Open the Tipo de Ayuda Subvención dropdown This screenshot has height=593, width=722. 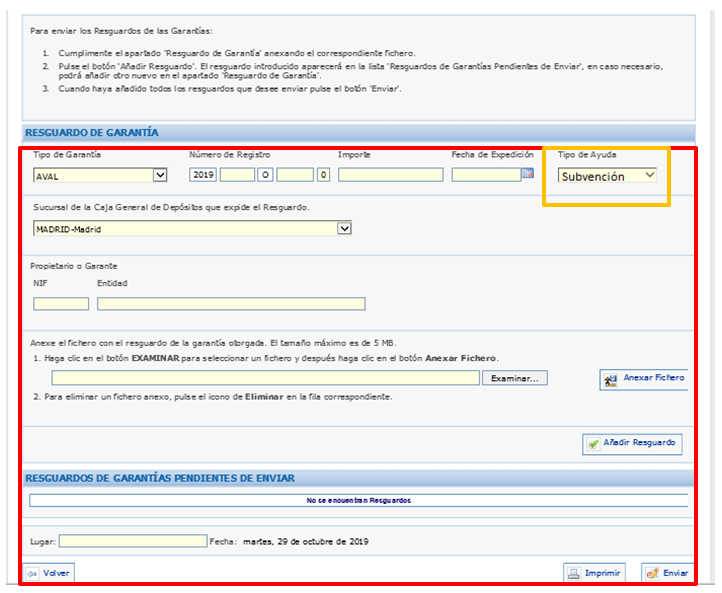tap(607, 176)
